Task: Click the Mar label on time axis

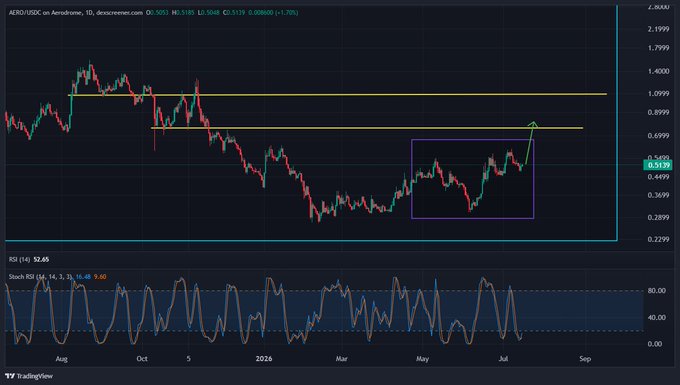Action: tap(342, 359)
